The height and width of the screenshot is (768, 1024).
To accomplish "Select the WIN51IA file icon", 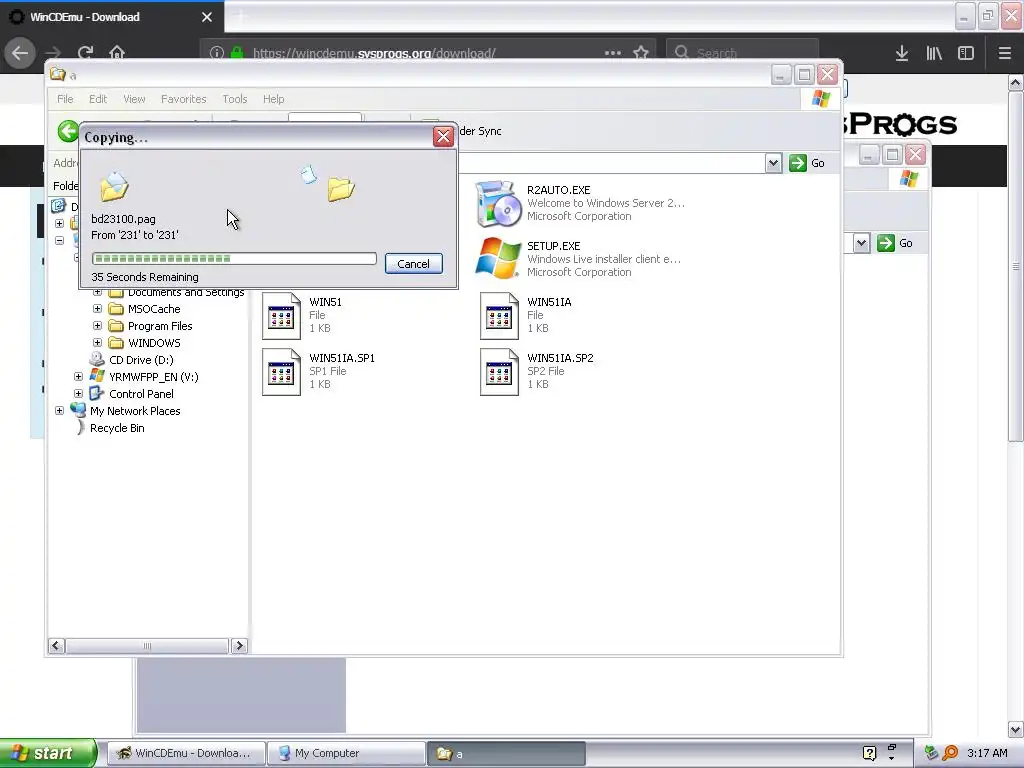I will (x=499, y=316).
